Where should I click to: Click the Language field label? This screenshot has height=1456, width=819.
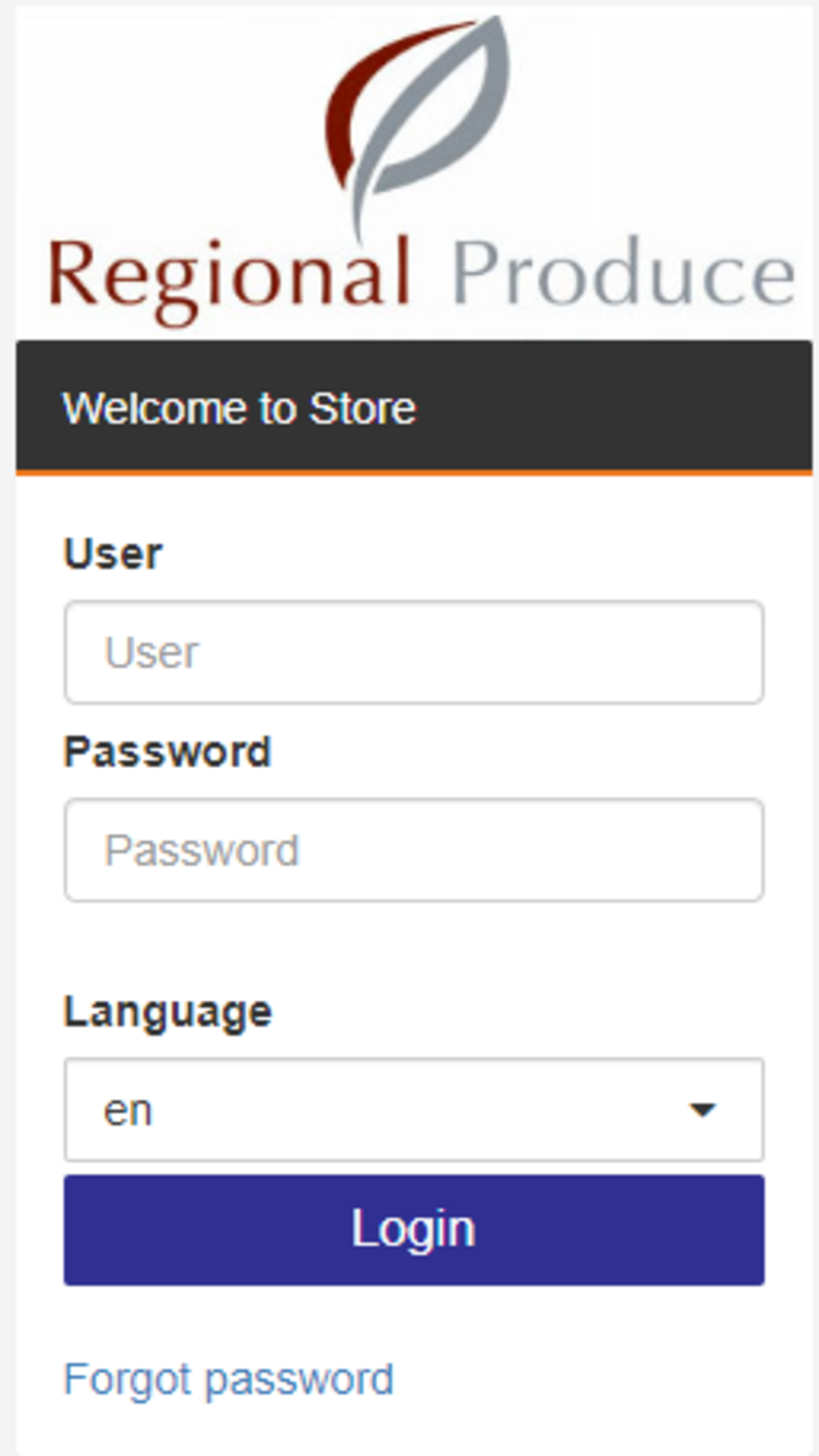[x=168, y=1013]
